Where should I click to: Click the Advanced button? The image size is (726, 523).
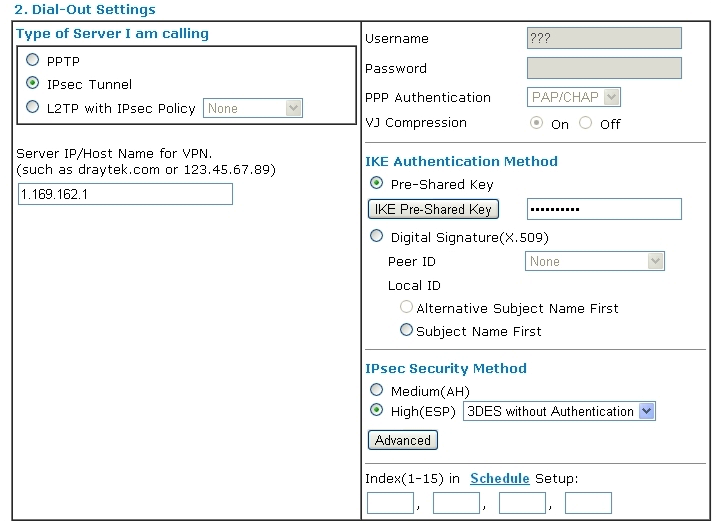pyautogui.click(x=402, y=440)
